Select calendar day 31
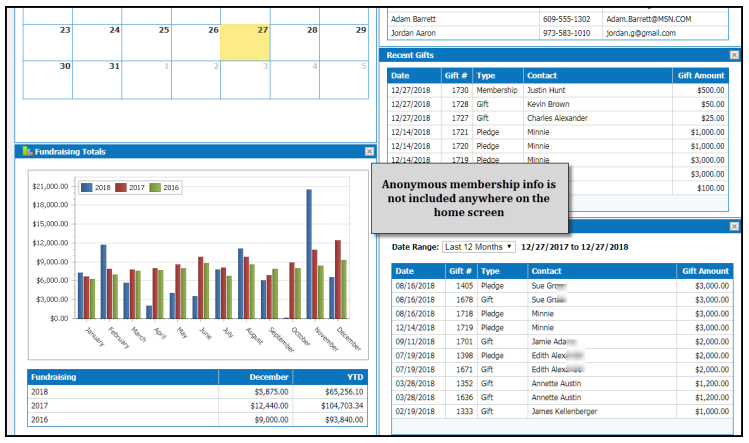Image resolution: width=749 pixels, height=443 pixels. [x=97, y=80]
